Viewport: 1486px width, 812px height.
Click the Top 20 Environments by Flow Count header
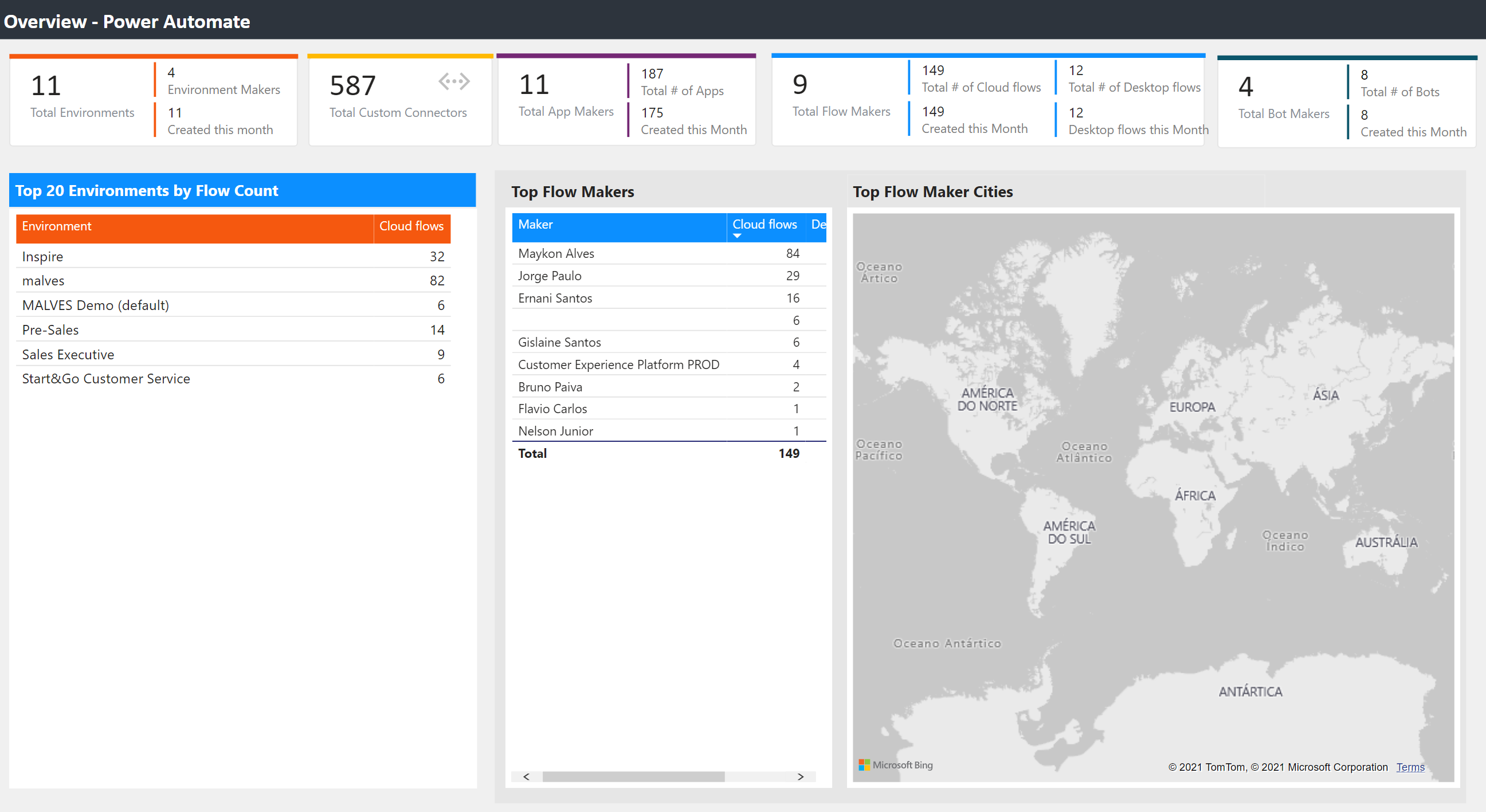point(147,190)
